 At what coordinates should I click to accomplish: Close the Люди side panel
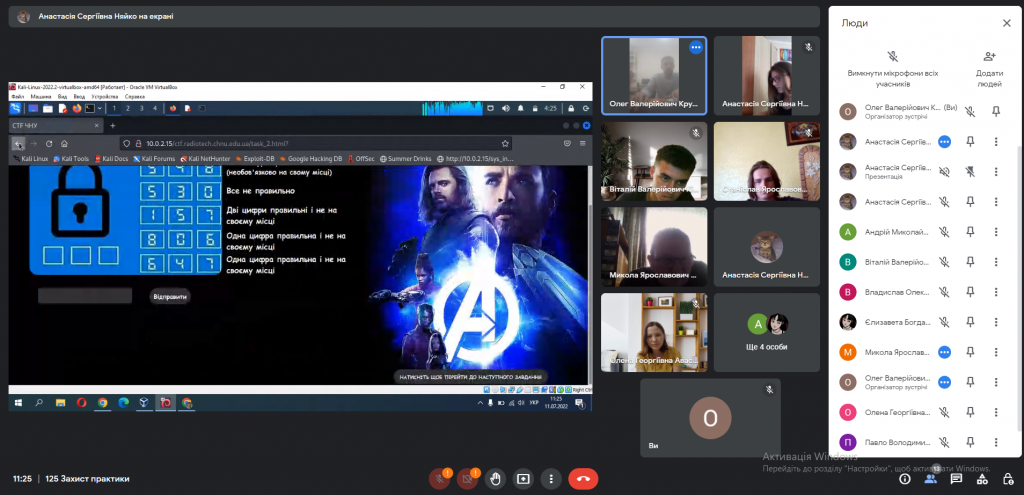1006,23
